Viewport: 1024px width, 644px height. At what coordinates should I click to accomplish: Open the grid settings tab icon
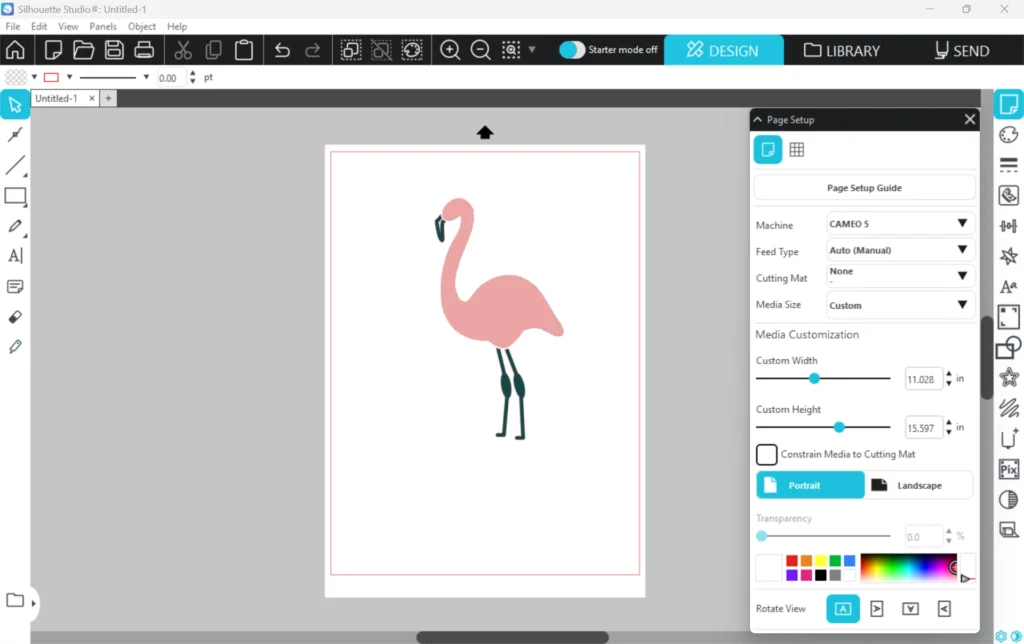[x=797, y=150]
